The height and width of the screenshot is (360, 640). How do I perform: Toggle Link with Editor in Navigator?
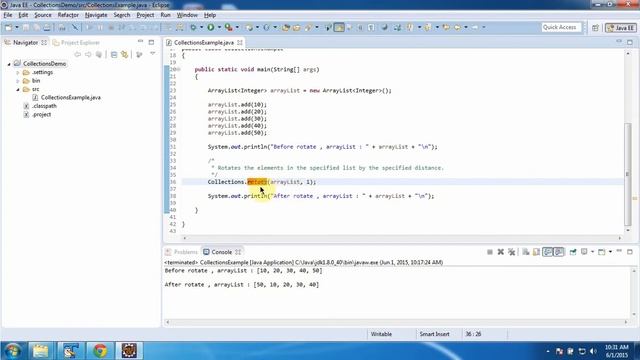coord(124,54)
